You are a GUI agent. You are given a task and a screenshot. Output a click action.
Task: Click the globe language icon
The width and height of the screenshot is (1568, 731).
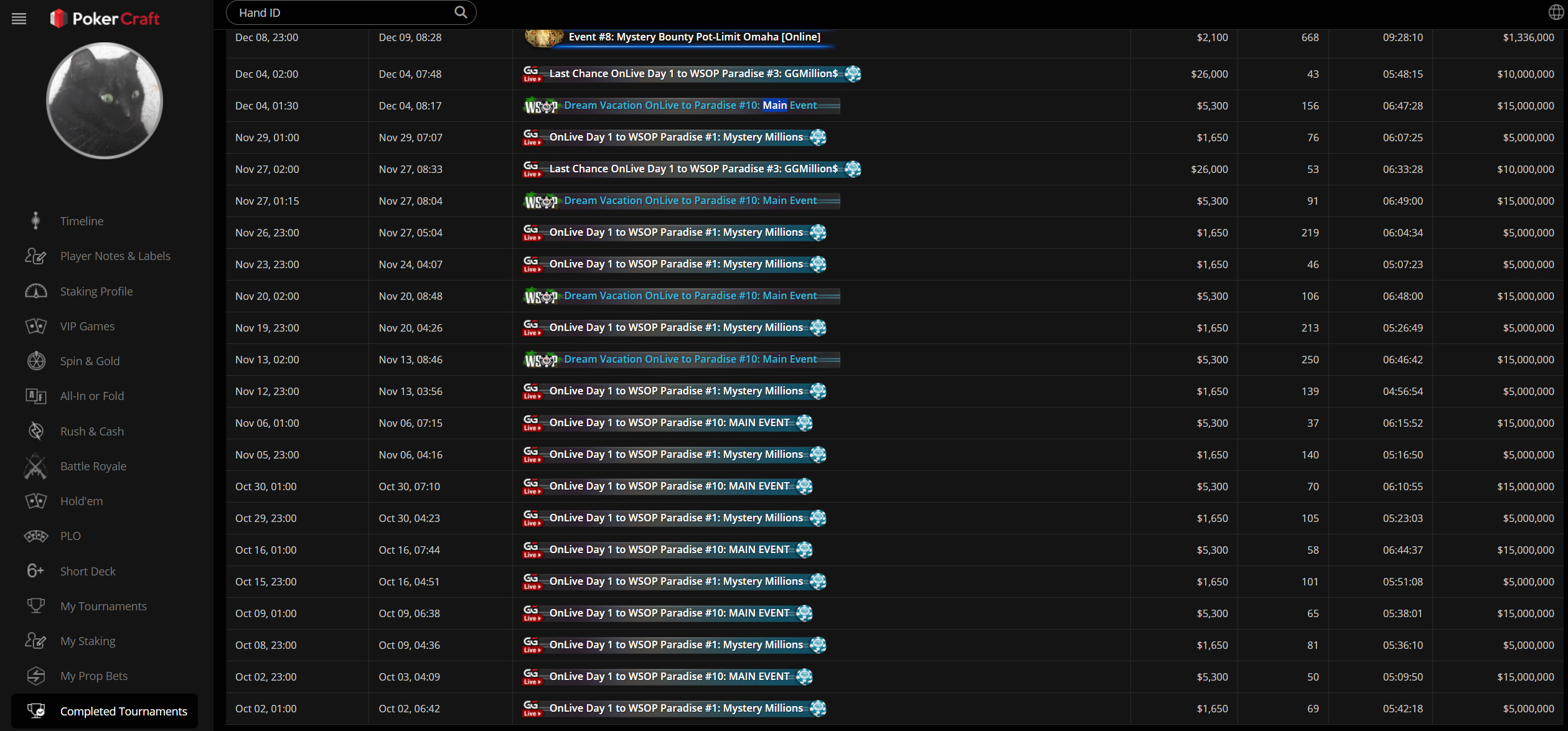(x=1555, y=12)
